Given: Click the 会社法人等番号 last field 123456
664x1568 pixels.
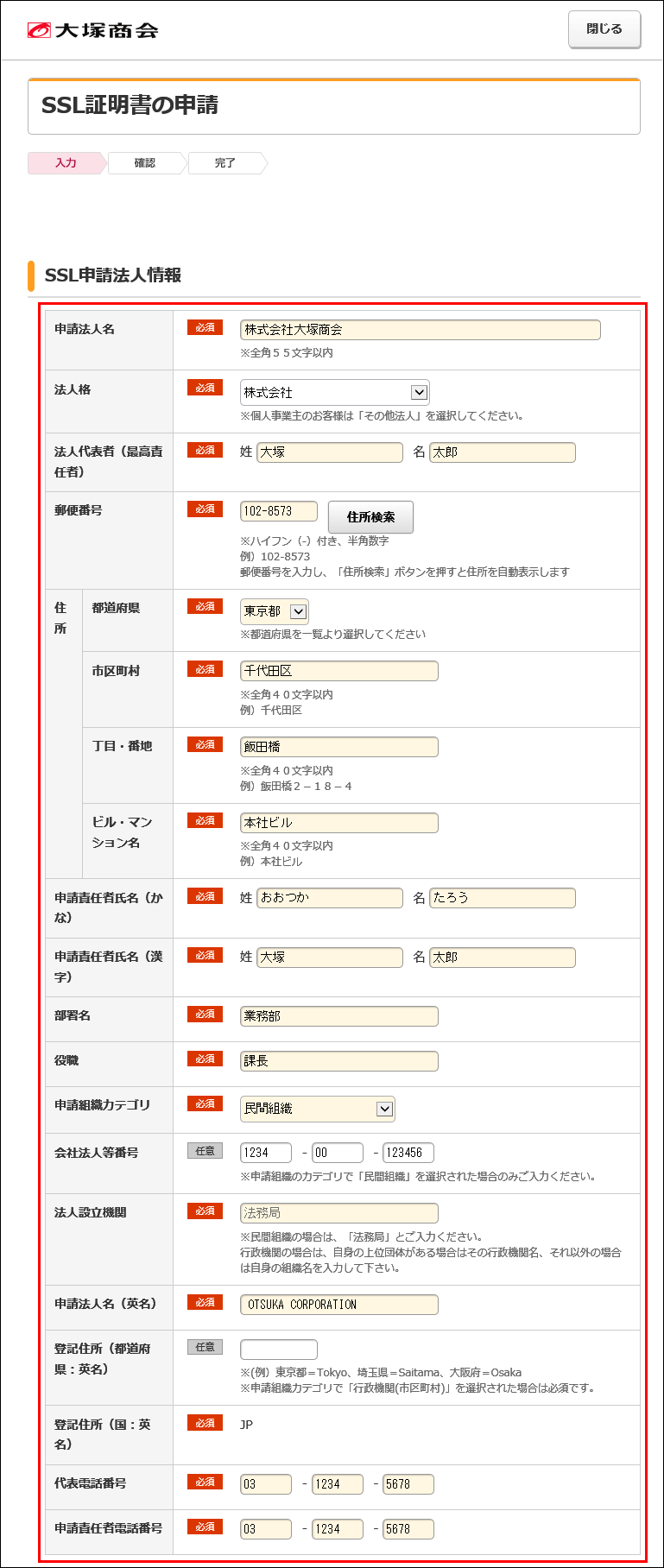Looking at the screenshot, I should (408, 1153).
